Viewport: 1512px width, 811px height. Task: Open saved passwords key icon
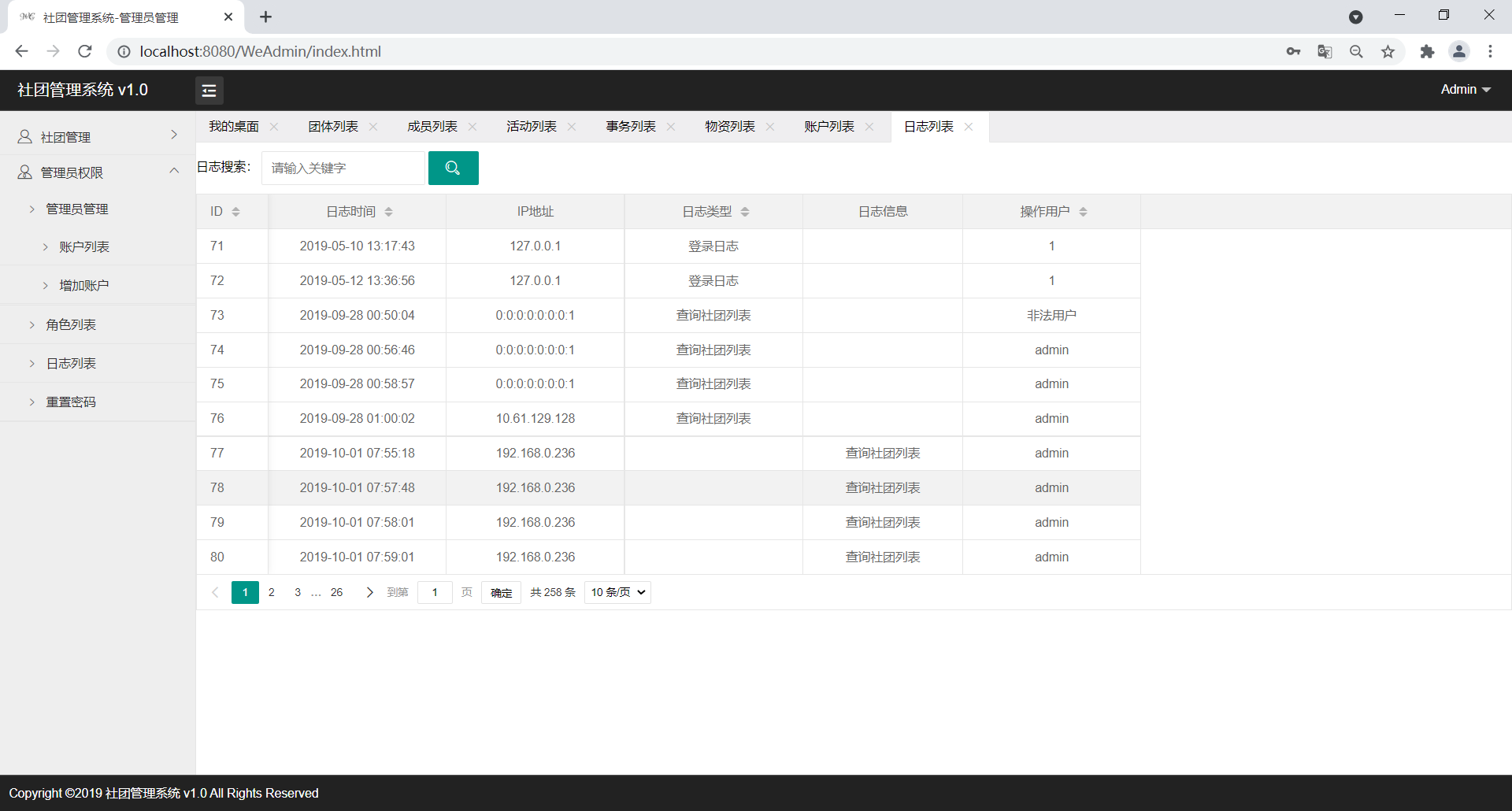click(x=1293, y=51)
